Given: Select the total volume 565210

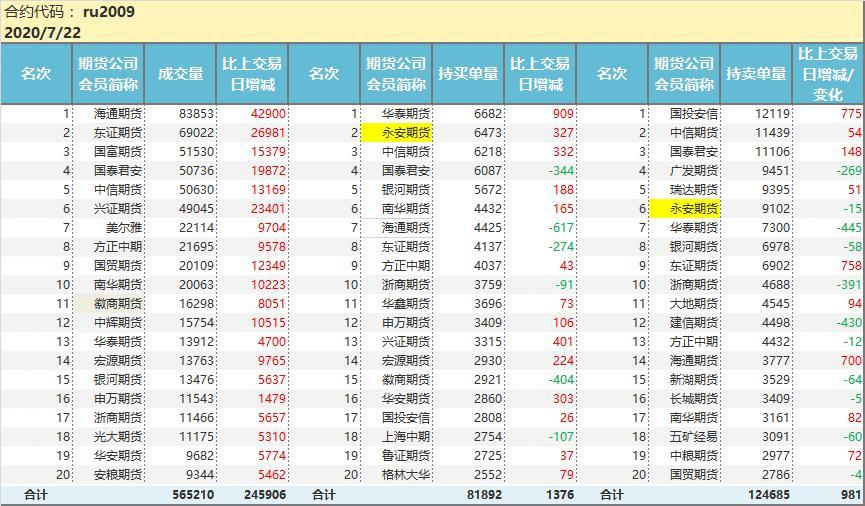Looking at the screenshot, I should [193, 494].
